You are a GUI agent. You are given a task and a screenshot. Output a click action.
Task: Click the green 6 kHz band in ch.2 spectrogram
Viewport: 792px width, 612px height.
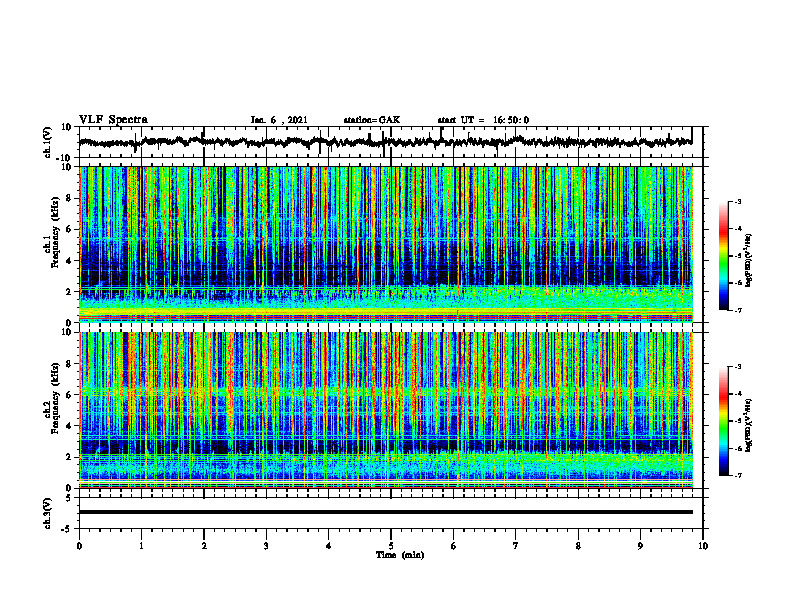click(x=386, y=391)
